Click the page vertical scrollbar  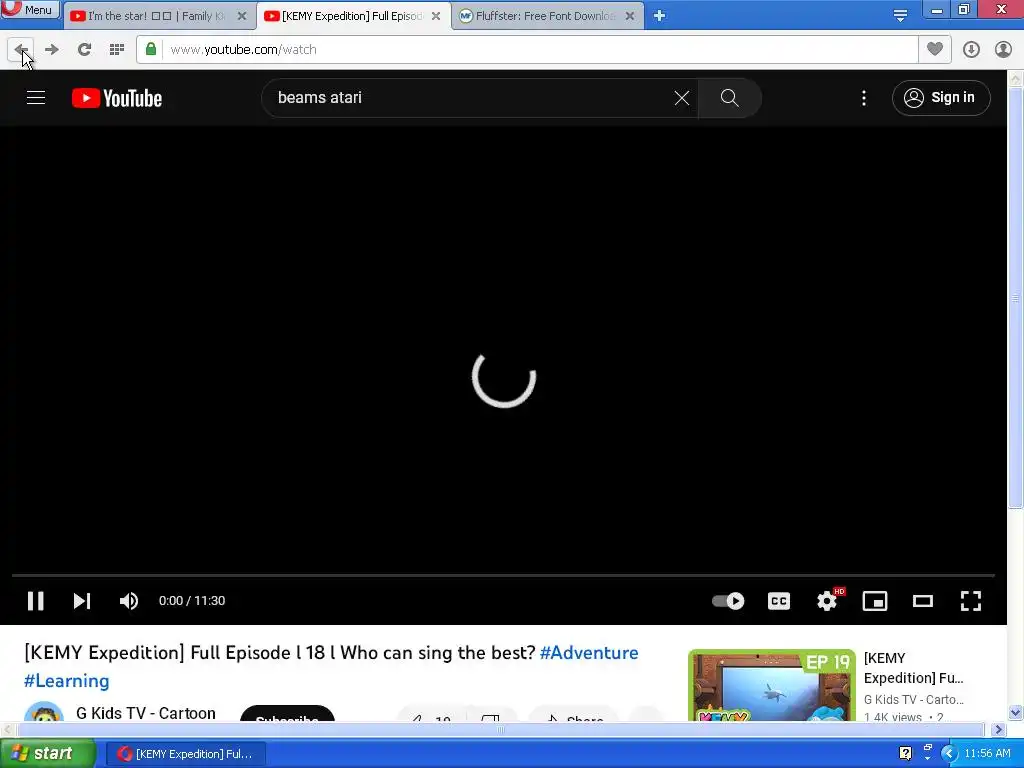point(1015,298)
